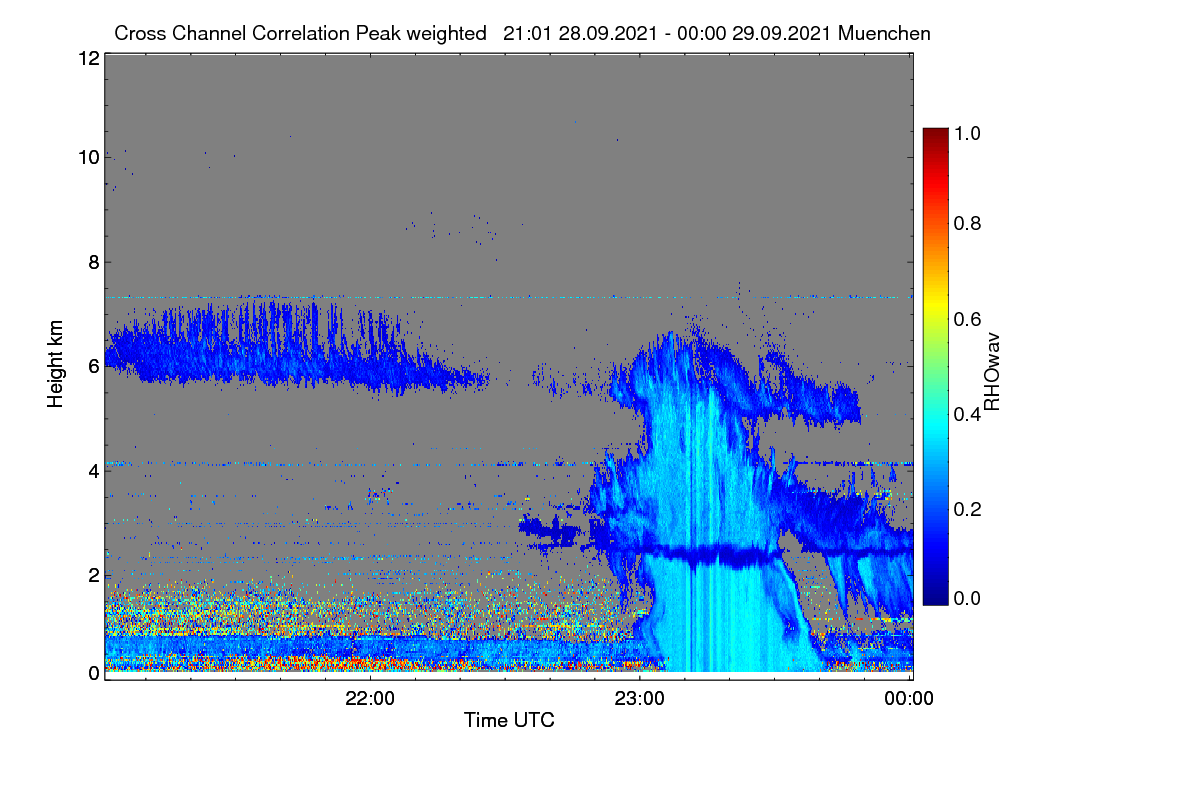1200x800 pixels.
Task: Click the 'Muenchen' station name in title
Action: pos(885,33)
